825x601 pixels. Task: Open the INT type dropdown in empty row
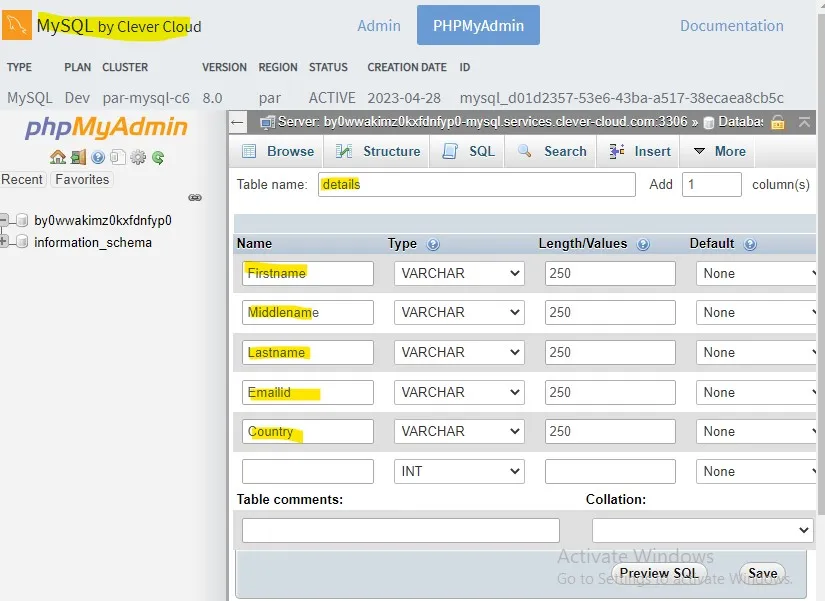coord(459,471)
